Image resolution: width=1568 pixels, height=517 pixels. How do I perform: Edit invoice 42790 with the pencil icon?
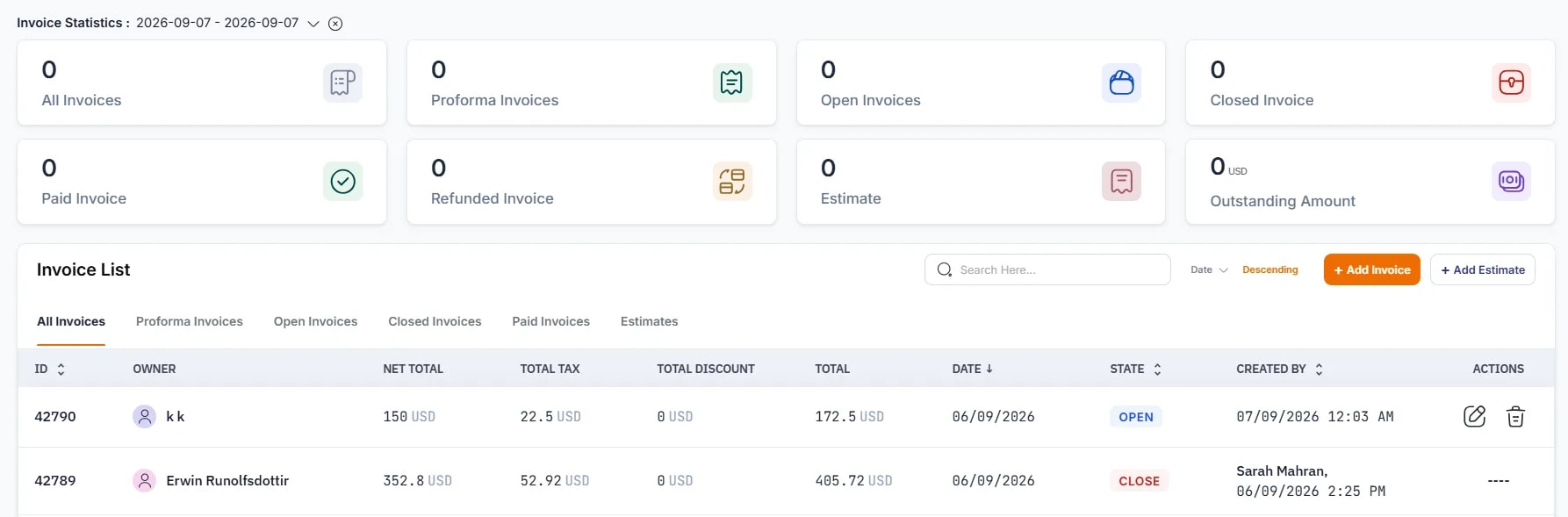[1475, 416]
